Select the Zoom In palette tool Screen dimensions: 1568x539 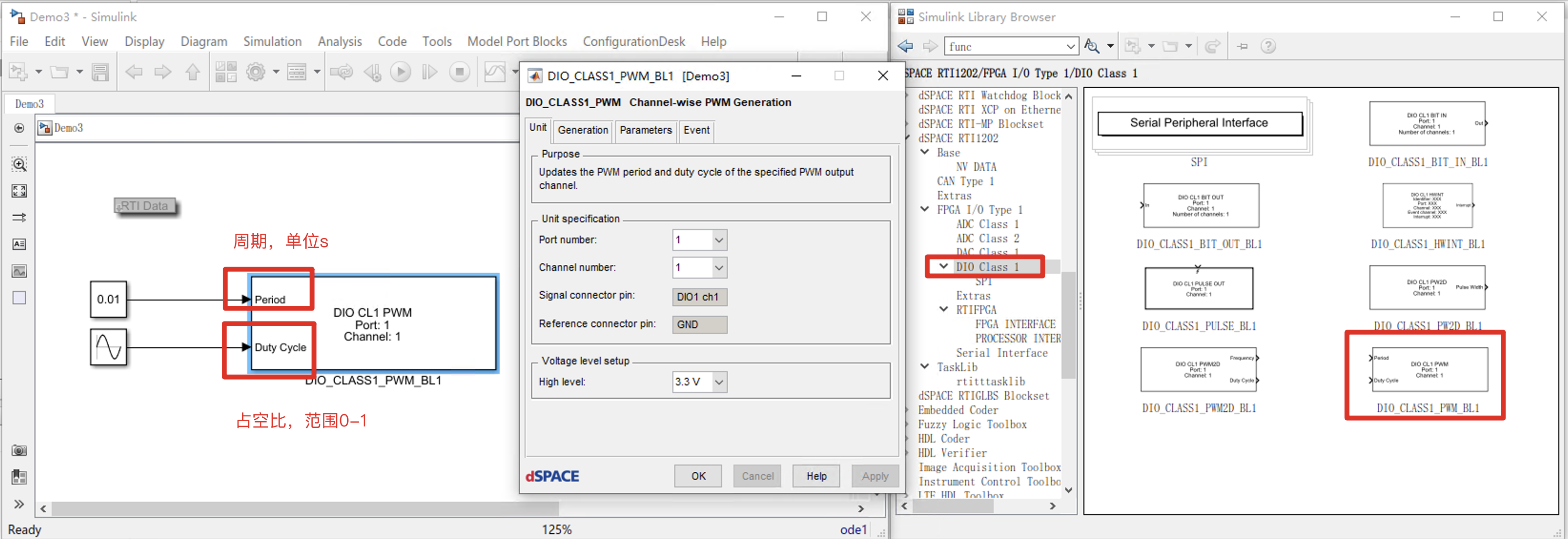(20, 164)
